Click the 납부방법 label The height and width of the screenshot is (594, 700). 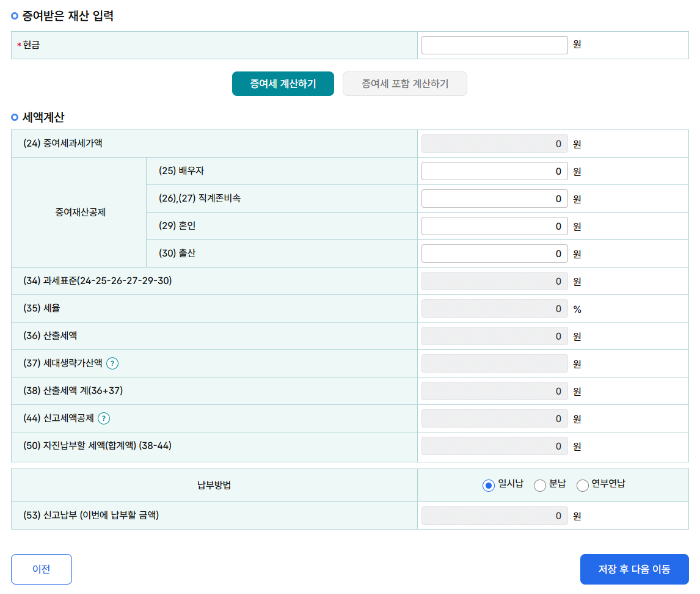[214, 485]
